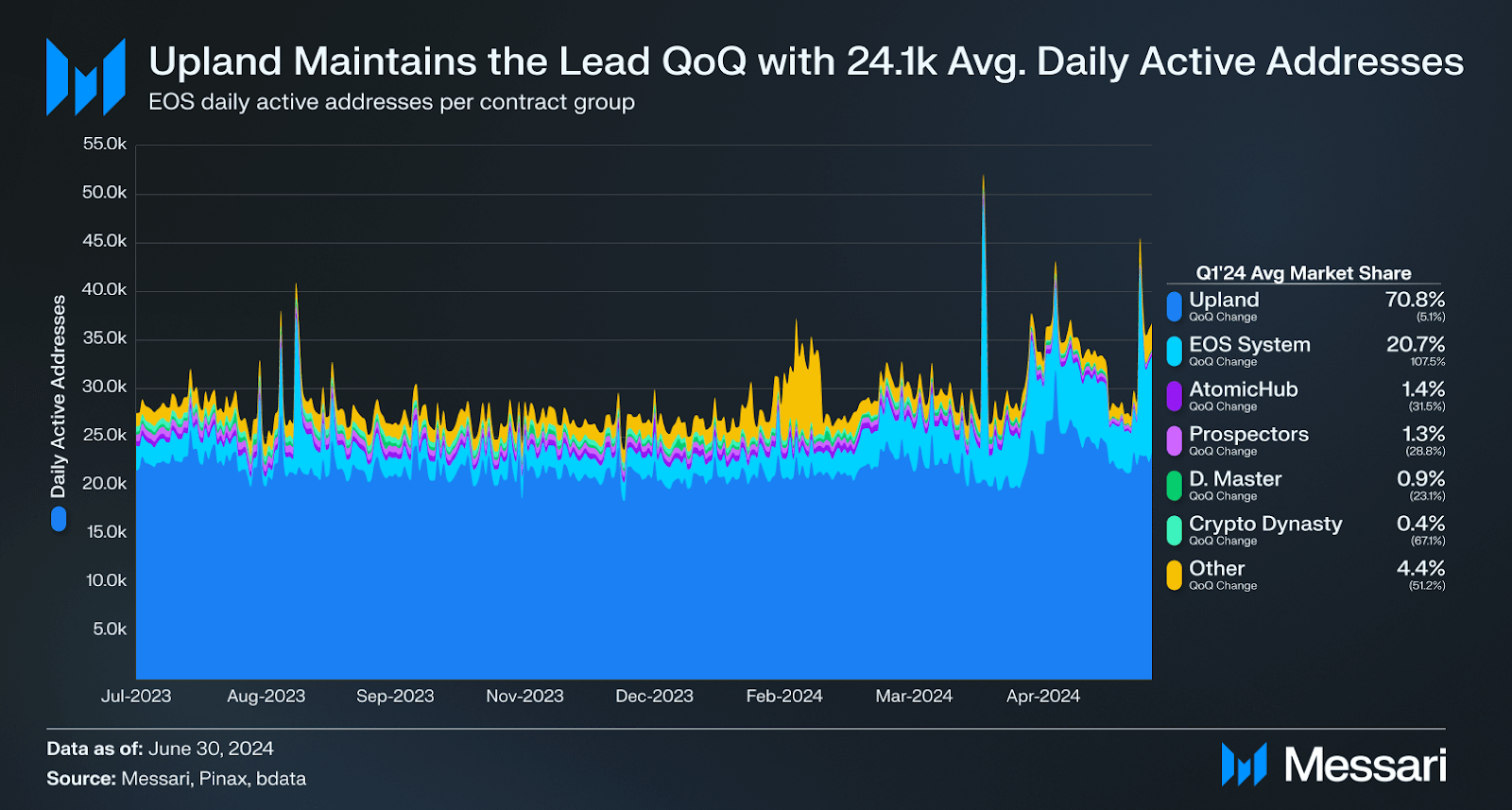Screen dimensions: 1512x810
Task: Click the 55.0k y-axis tick label
Action: 104,144
